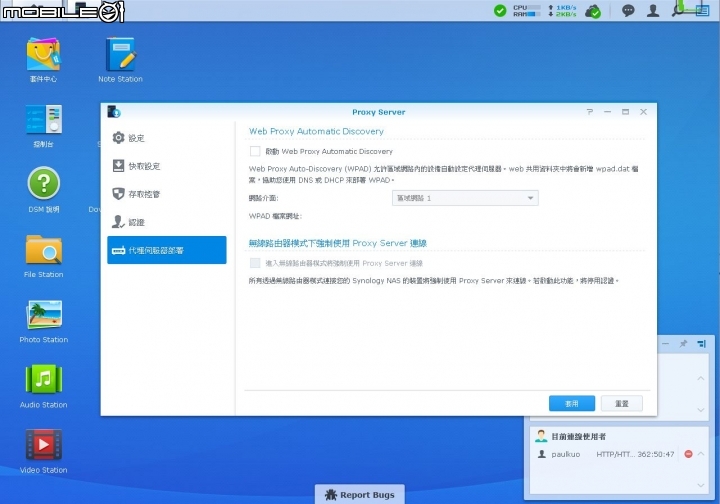Launch Audio Station from desktop
The width and height of the screenshot is (720, 504).
pyautogui.click(x=43, y=380)
